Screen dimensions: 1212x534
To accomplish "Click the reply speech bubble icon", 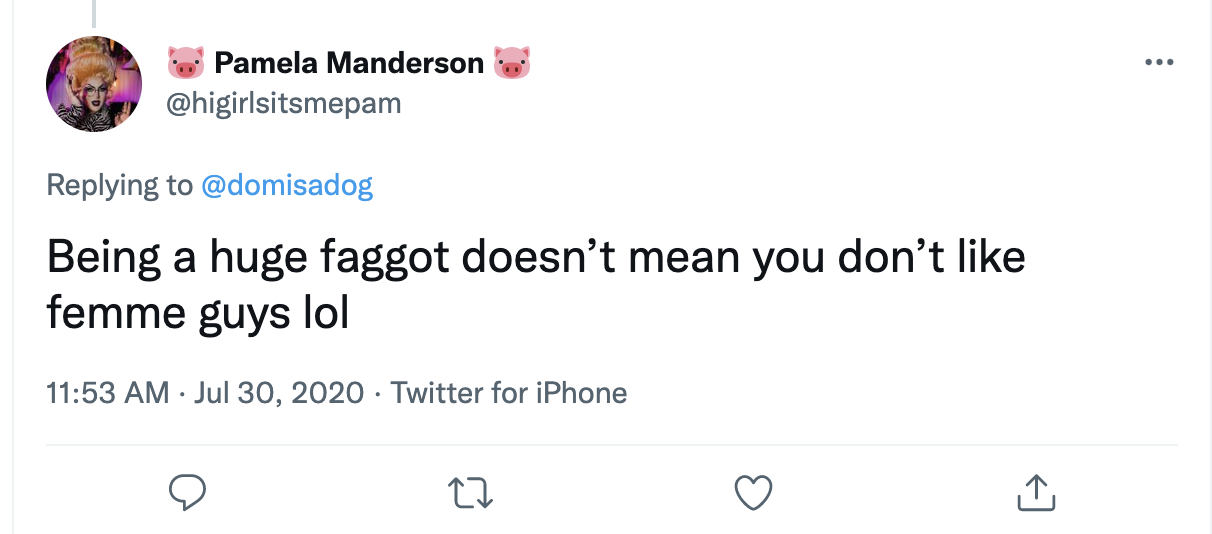I will (x=186, y=490).
